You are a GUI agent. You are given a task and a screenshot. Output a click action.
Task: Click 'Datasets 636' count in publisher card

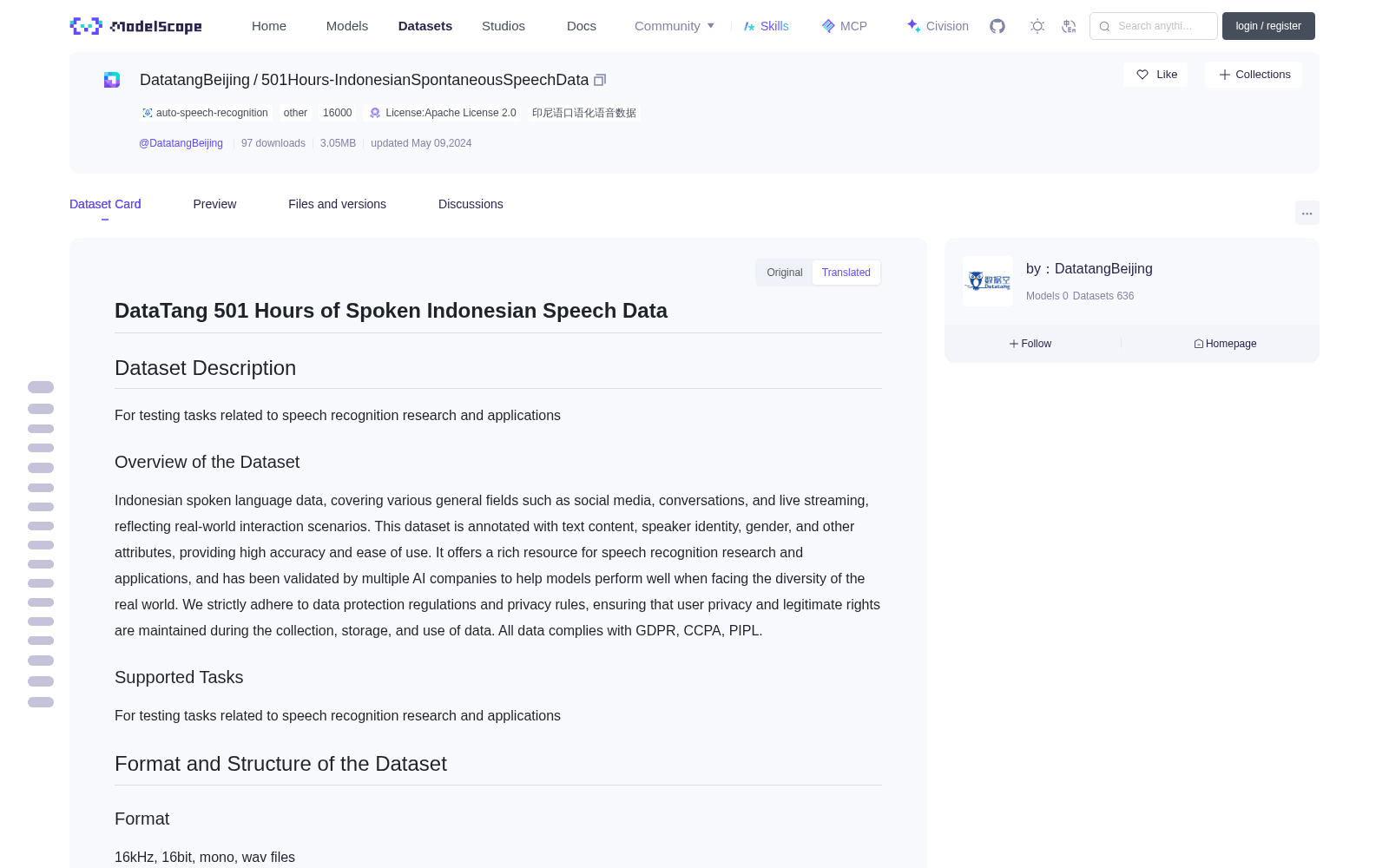pos(1103,296)
